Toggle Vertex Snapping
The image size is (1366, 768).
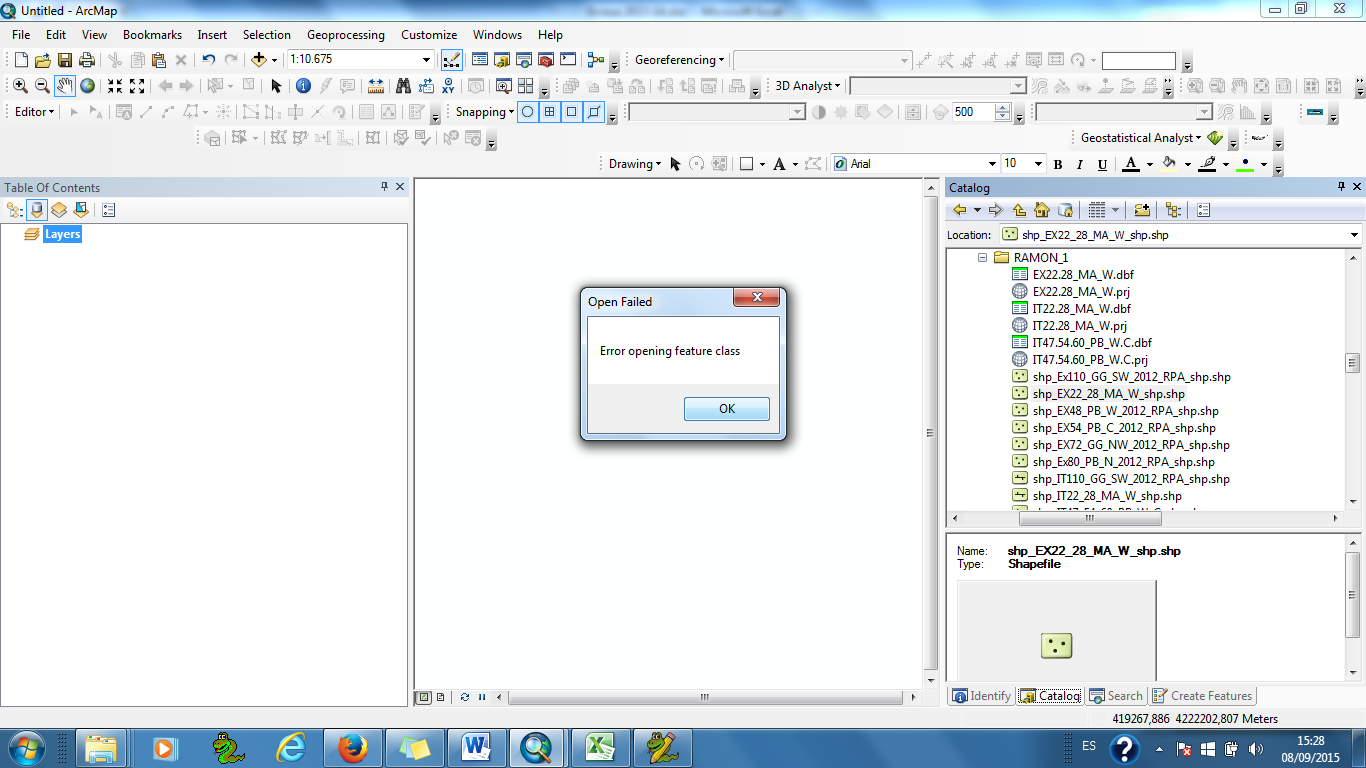click(572, 112)
